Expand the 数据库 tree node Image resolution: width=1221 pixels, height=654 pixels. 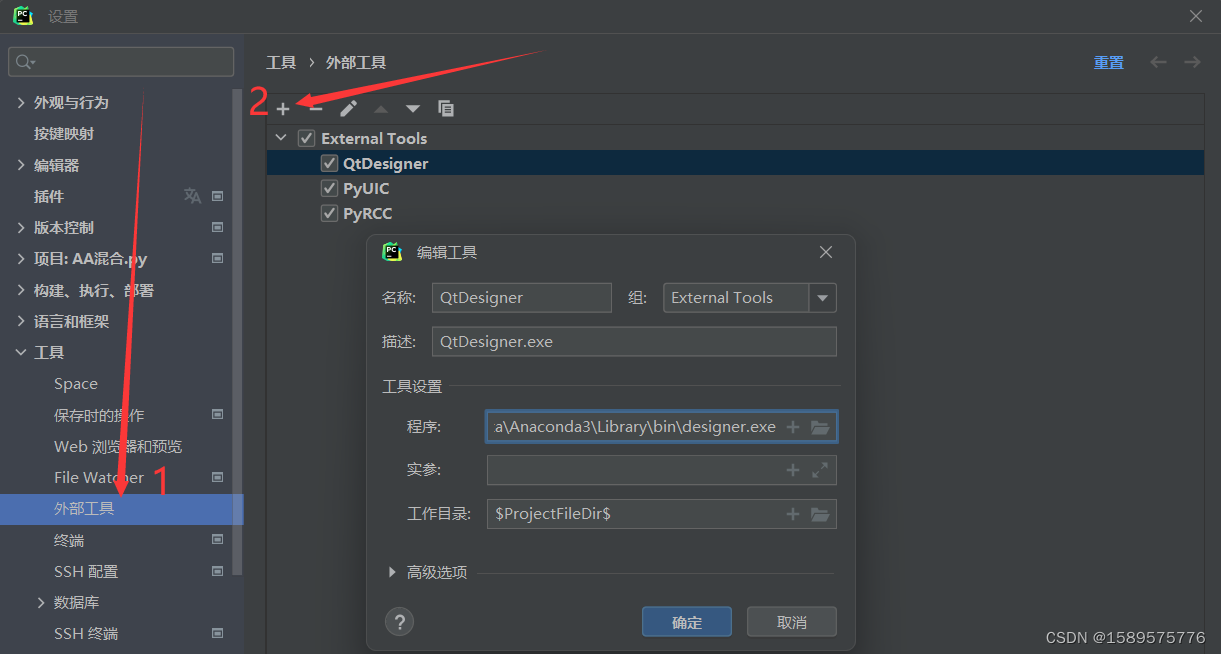pos(41,602)
